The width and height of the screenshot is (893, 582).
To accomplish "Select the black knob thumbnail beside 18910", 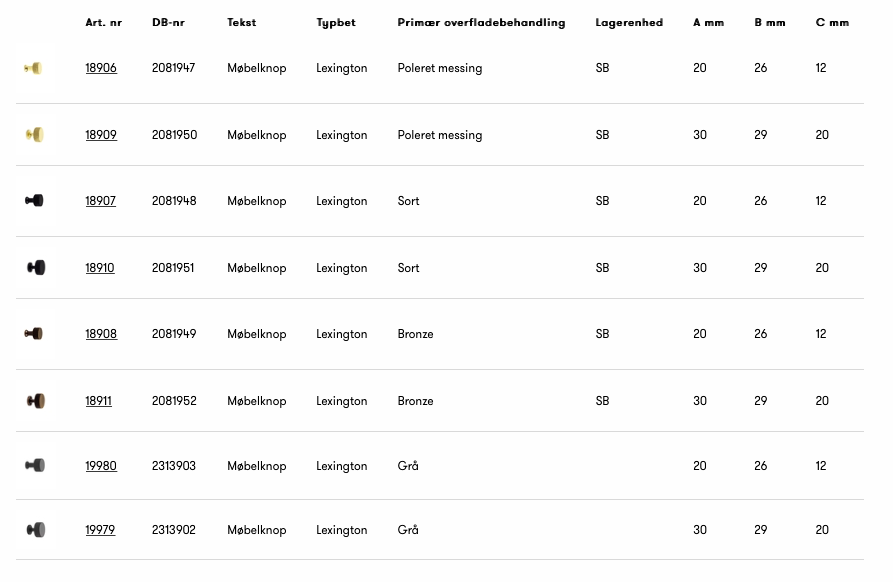I will [35, 267].
